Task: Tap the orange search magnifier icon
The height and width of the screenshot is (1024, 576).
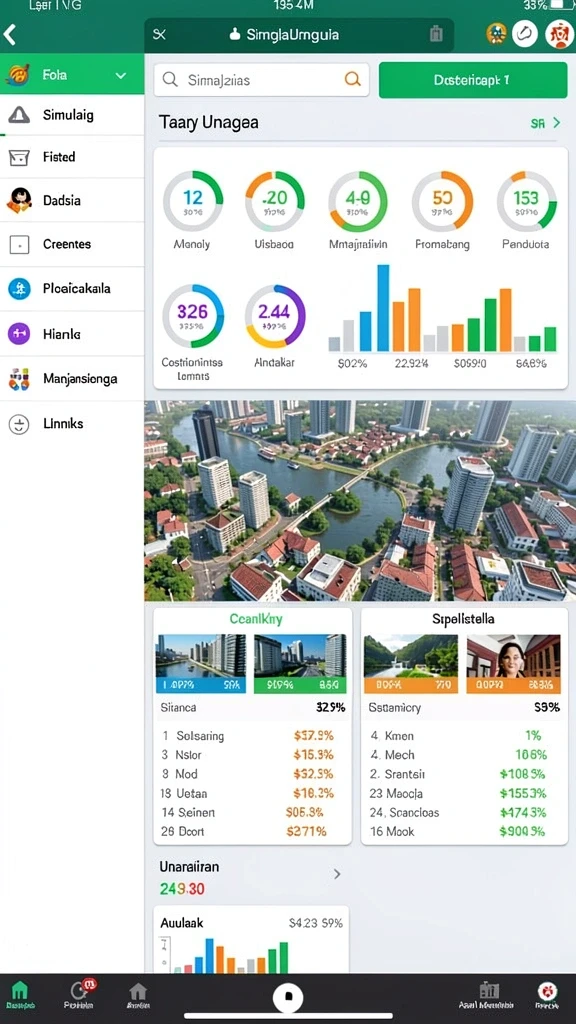Action: (x=352, y=80)
